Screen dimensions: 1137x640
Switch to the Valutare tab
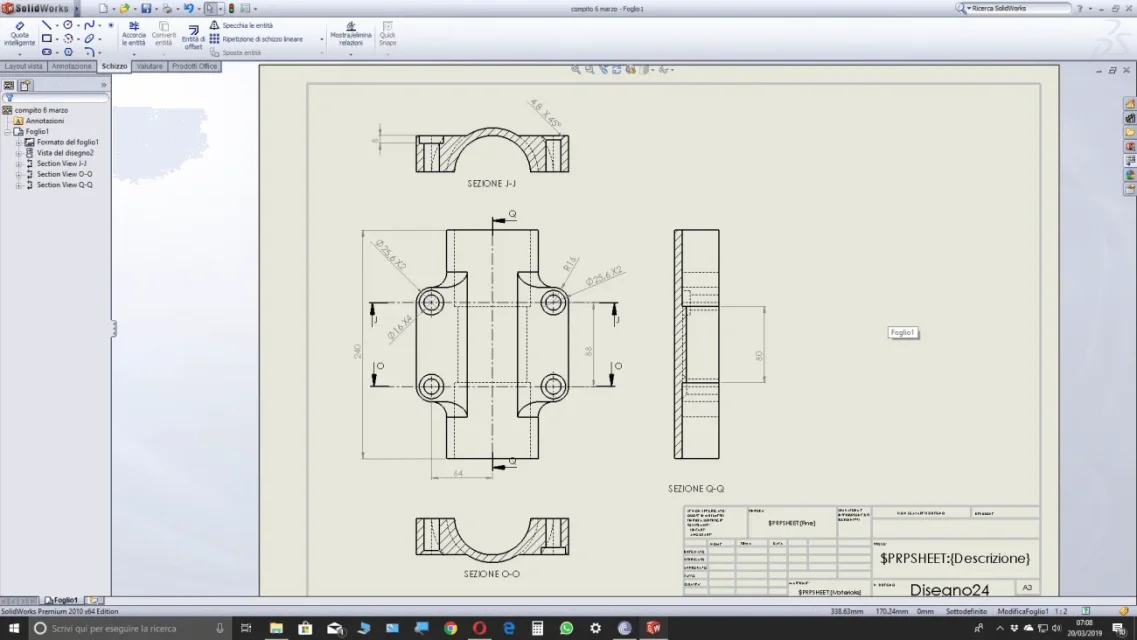click(x=149, y=66)
